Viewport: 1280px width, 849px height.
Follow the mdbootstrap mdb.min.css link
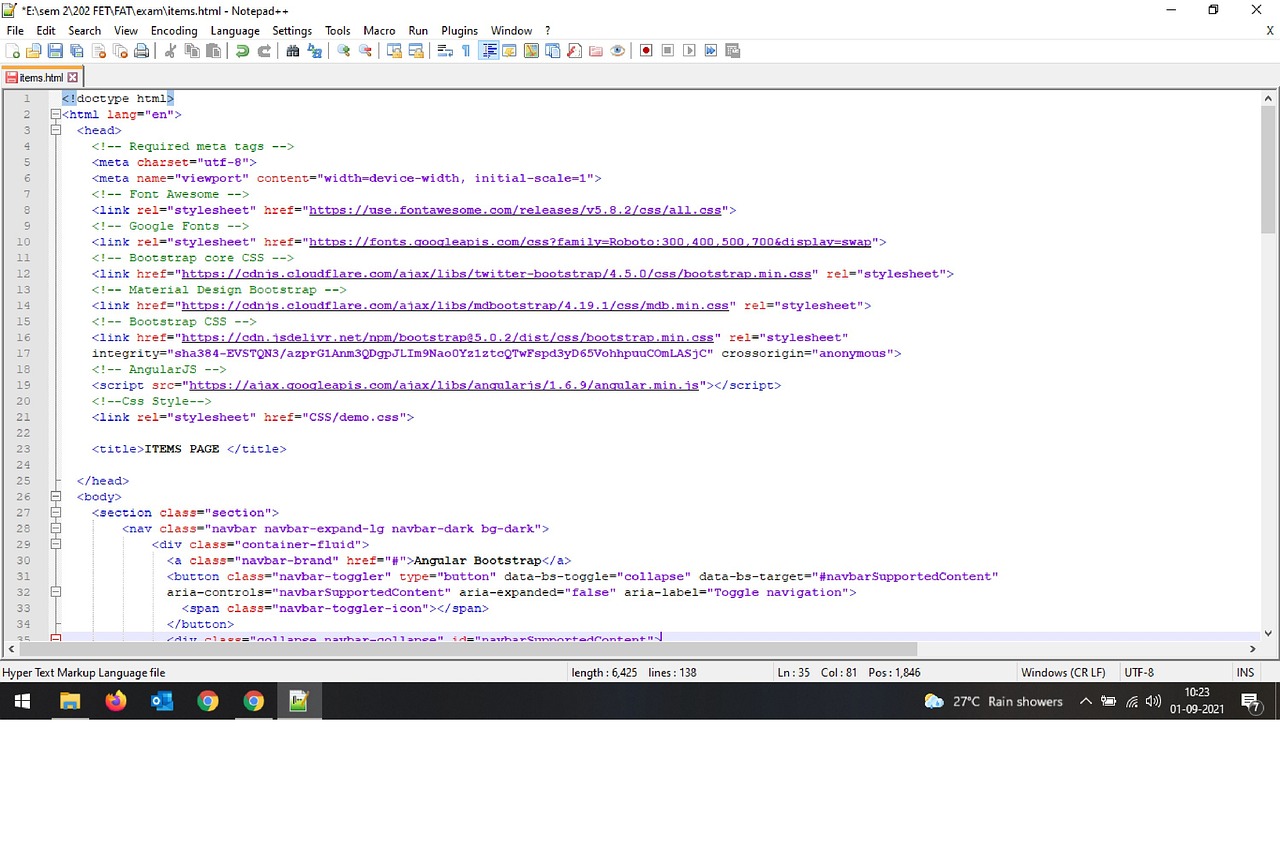point(455,306)
